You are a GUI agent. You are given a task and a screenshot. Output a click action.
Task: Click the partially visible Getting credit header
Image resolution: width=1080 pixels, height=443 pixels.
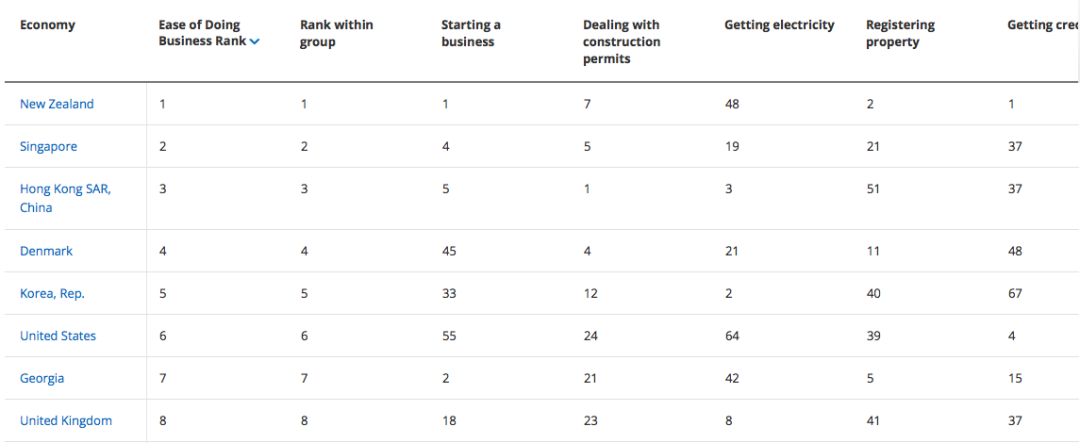(x=1042, y=25)
